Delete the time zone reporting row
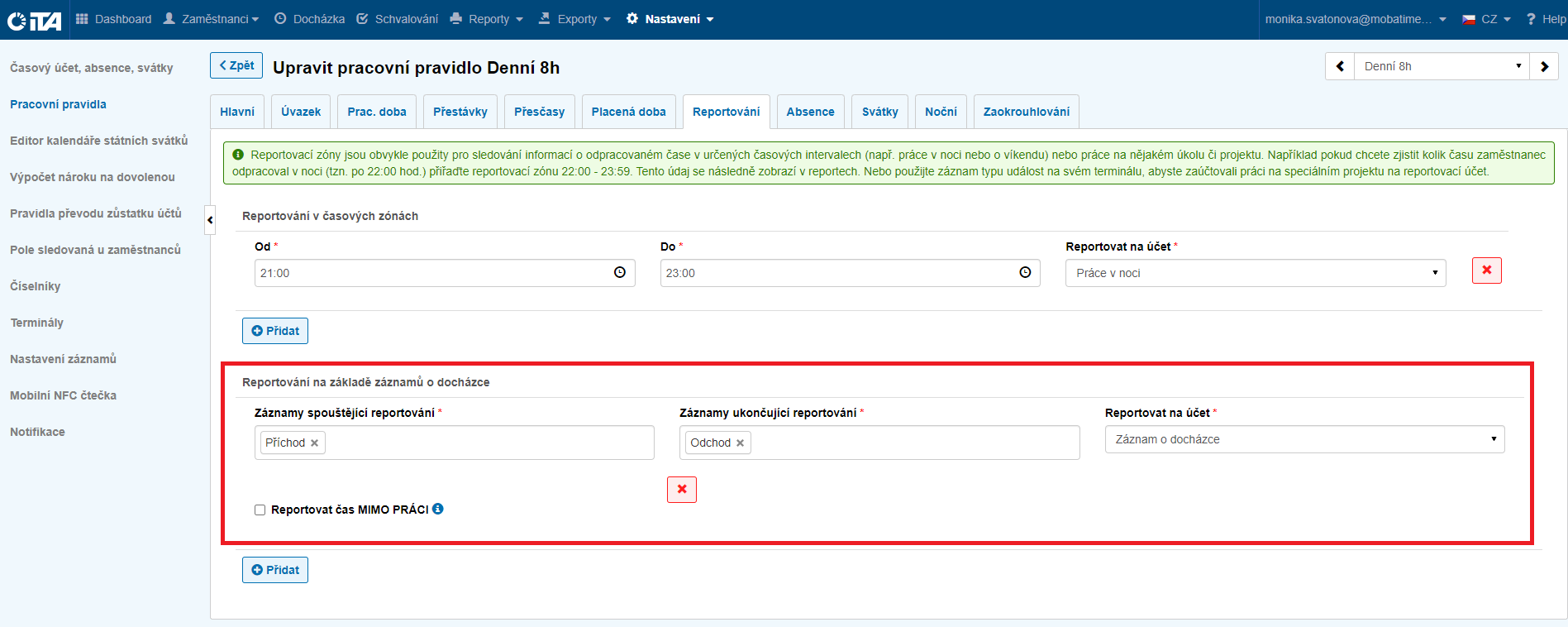The height and width of the screenshot is (627, 1568). point(1486,270)
